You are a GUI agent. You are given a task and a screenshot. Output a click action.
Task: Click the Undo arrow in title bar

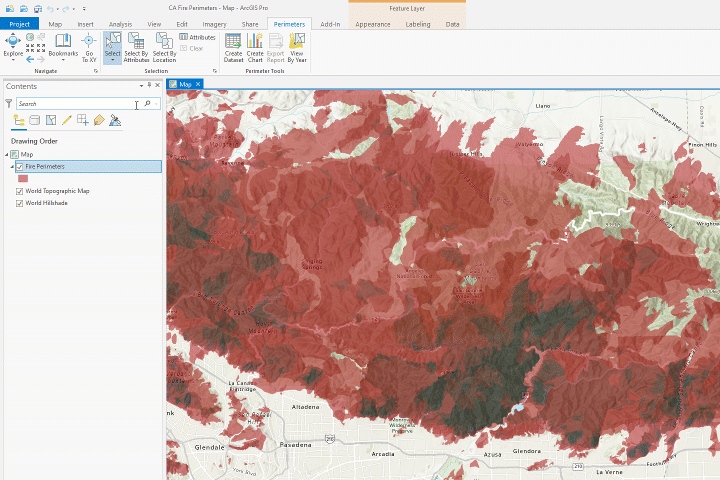pyautogui.click(x=50, y=8)
